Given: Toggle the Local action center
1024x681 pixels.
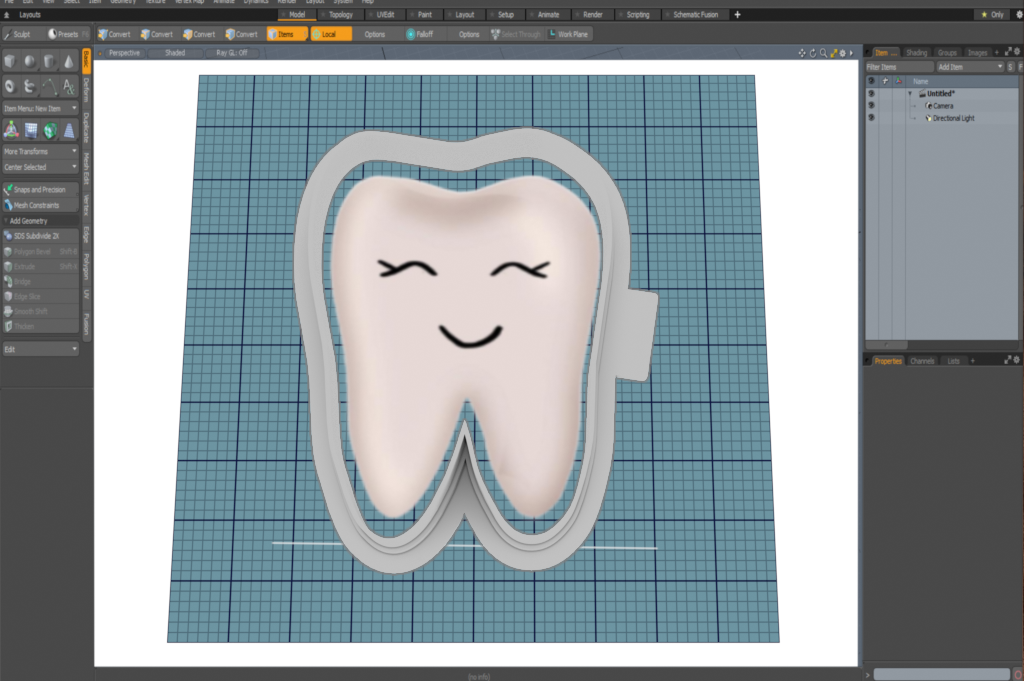Looking at the screenshot, I should pos(330,34).
